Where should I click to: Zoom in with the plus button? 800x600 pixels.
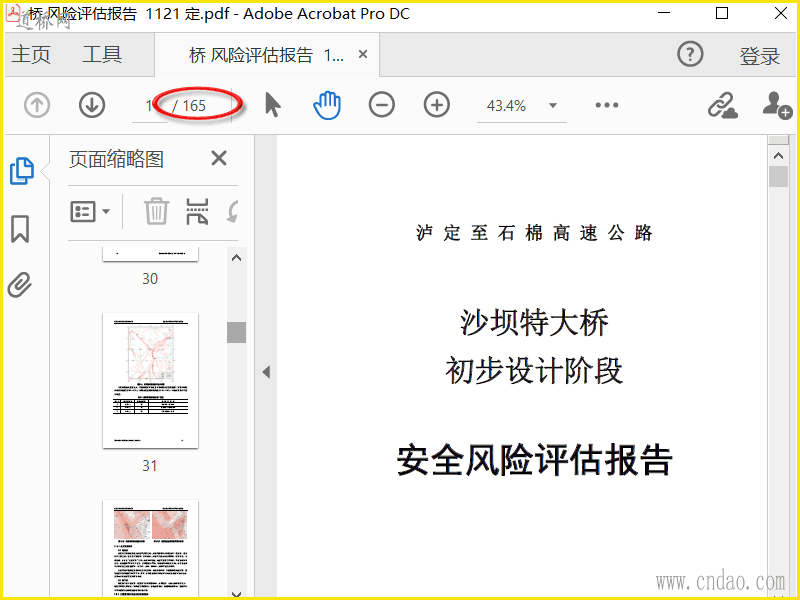click(437, 105)
